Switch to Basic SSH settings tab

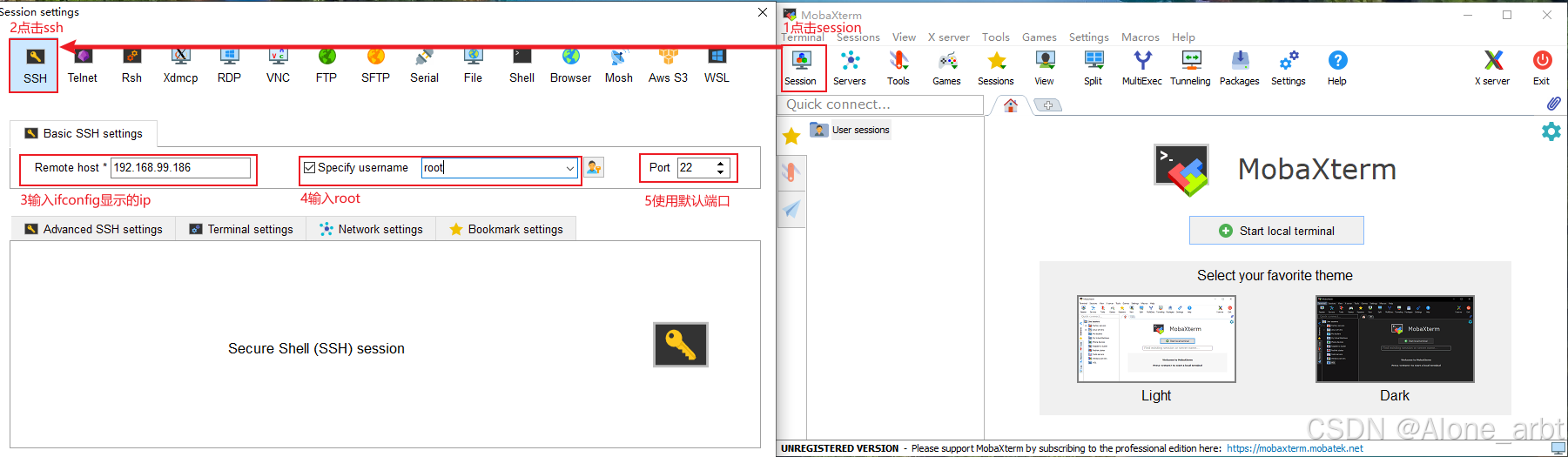[84, 133]
